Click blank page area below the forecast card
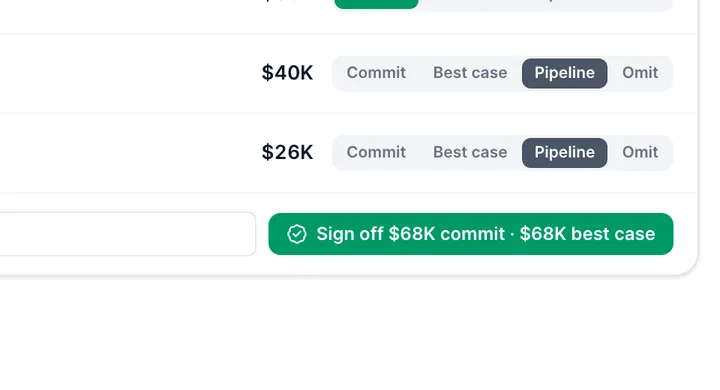This screenshot has height=390, width=720. click(x=360, y=335)
